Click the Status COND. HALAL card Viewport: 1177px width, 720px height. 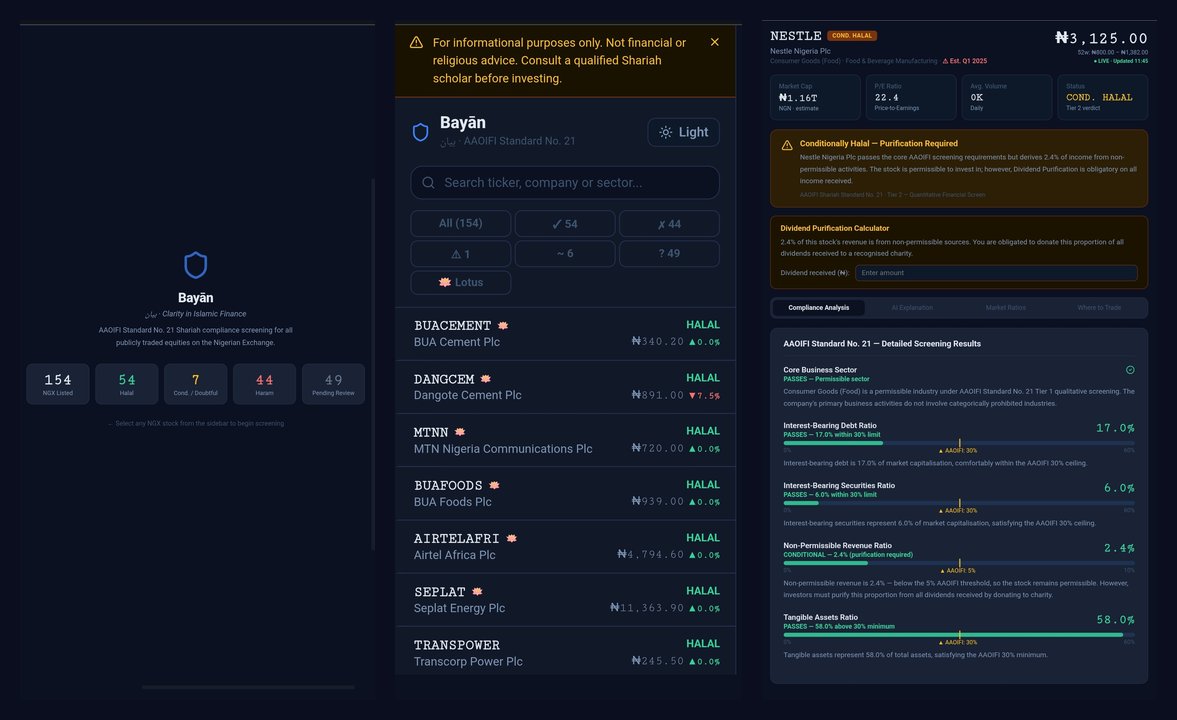(x=1103, y=97)
